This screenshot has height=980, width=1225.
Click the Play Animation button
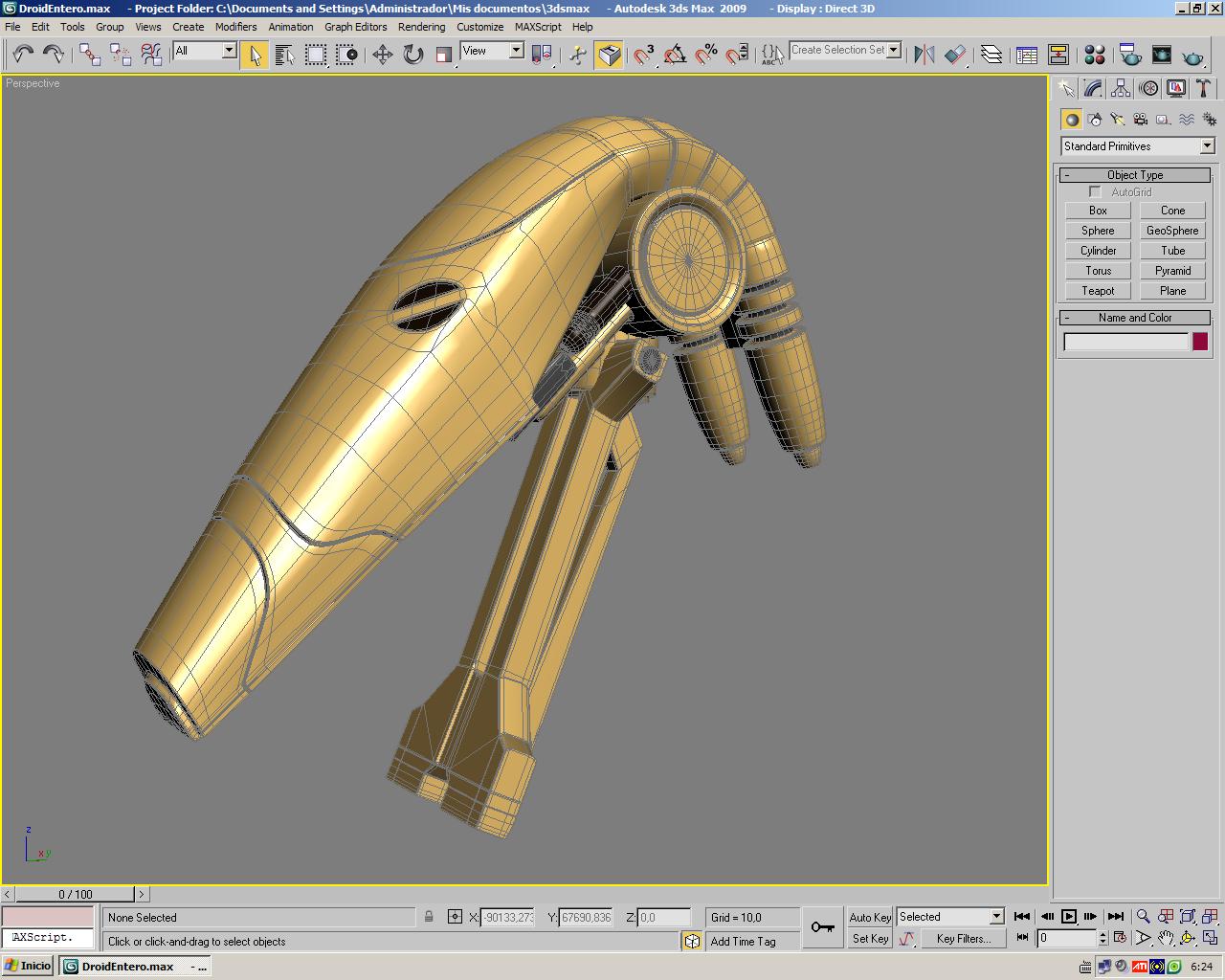(1069, 917)
